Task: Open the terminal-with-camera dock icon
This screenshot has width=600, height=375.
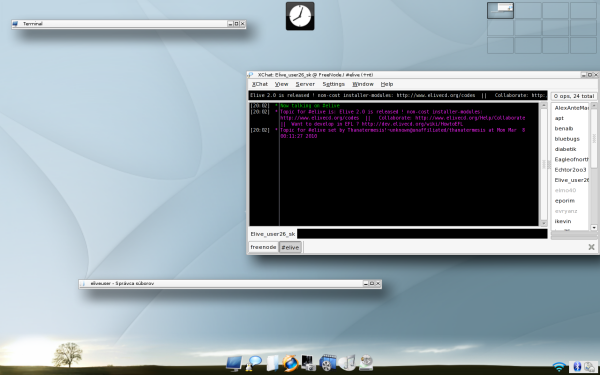Action: (x=308, y=363)
